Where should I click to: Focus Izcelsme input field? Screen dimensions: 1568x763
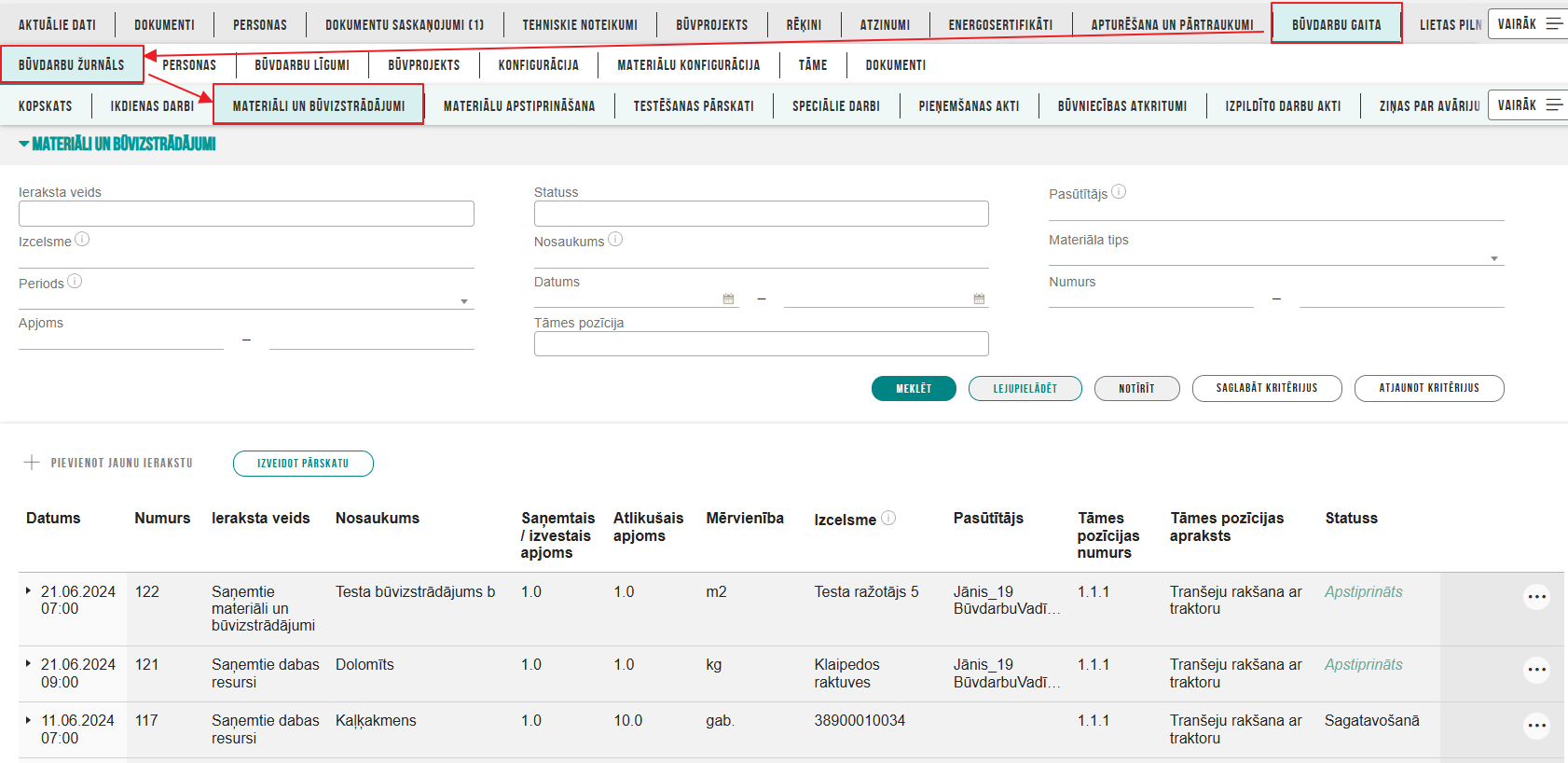(246, 258)
